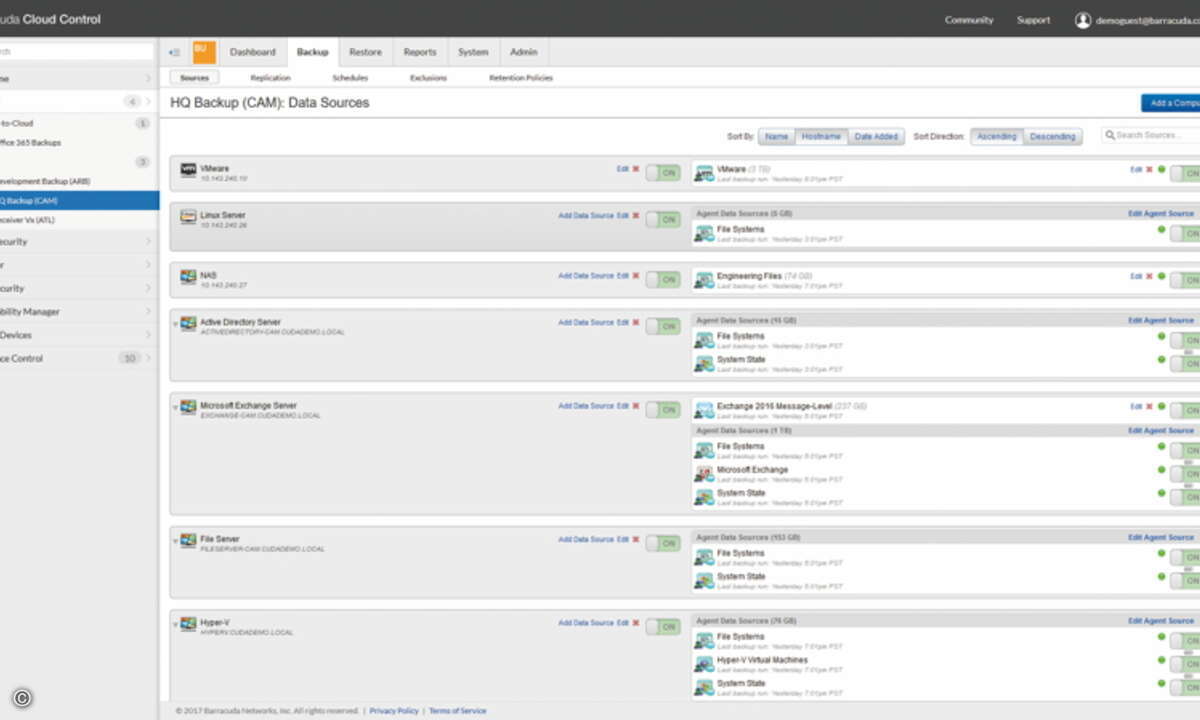Toggle the Microsoft Exchange Server ON switch

tap(662, 410)
